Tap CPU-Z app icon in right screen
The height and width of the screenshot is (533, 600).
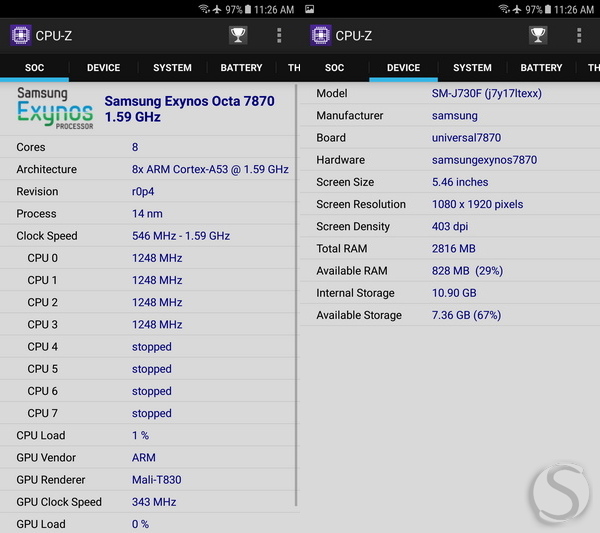point(321,35)
